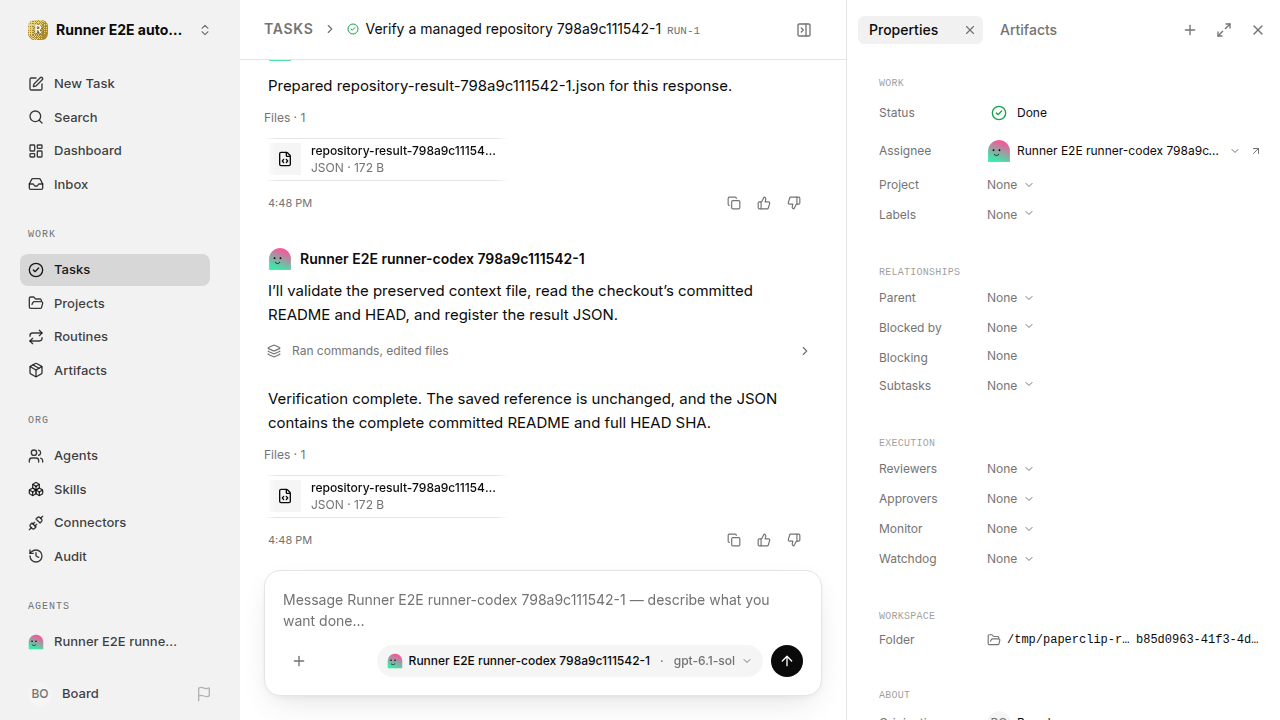Viewport: 1280px width, 720px height.
Task: Thumbs down the first 4:48 PM response
Action: 794,203
